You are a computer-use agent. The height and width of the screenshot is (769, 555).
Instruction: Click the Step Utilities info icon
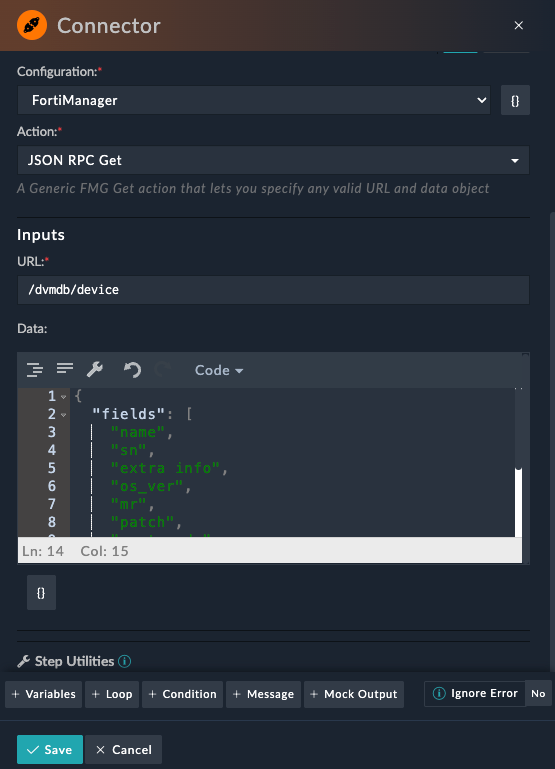coord(125,661)
